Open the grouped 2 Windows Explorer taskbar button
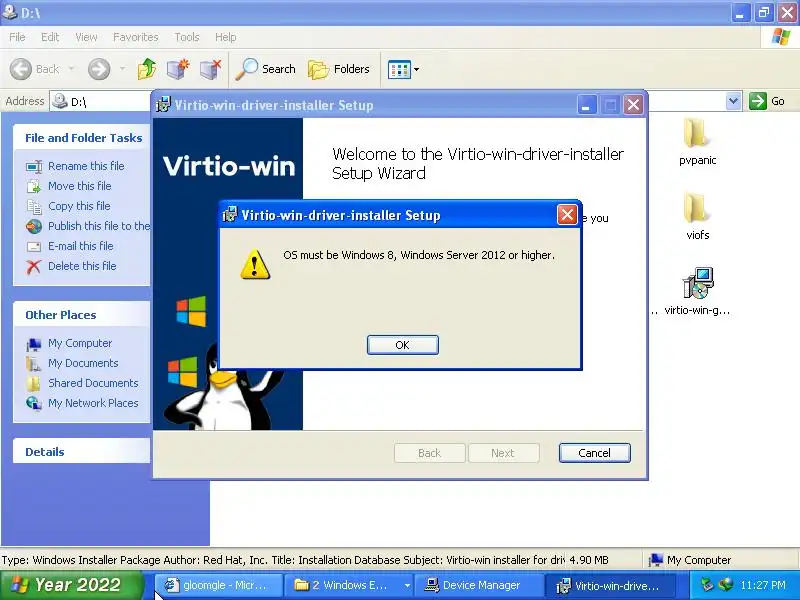The width and height of the screenshot is (800, 600). point(348,586)
